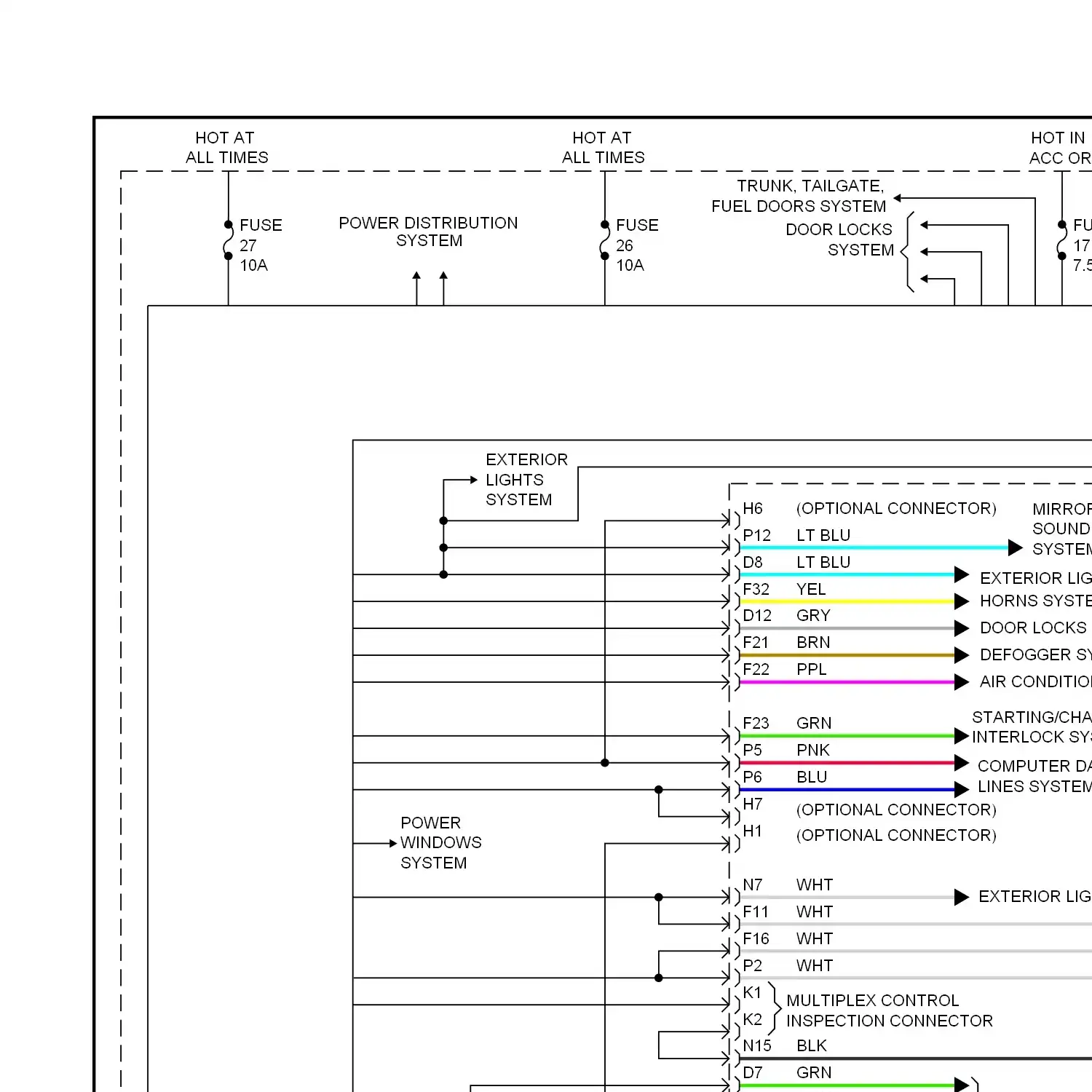Screen dimensions: 1092x1092
Task: Click connector pin label F32
Action: pyautogui.click(x=756, y=589)
